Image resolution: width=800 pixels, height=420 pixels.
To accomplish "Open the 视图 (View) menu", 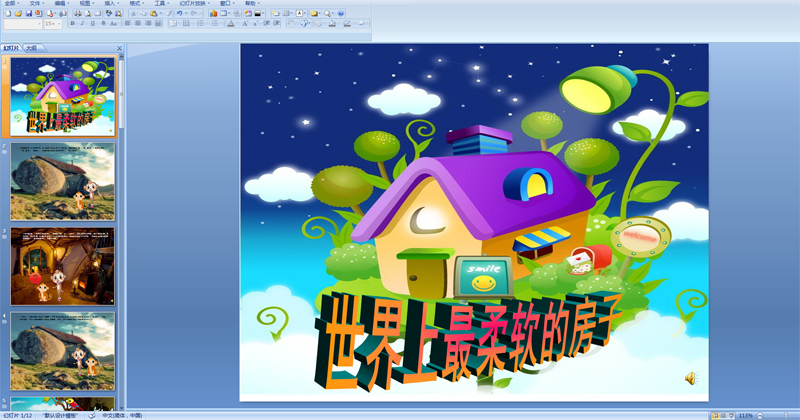I will click(x=85, y=4).
